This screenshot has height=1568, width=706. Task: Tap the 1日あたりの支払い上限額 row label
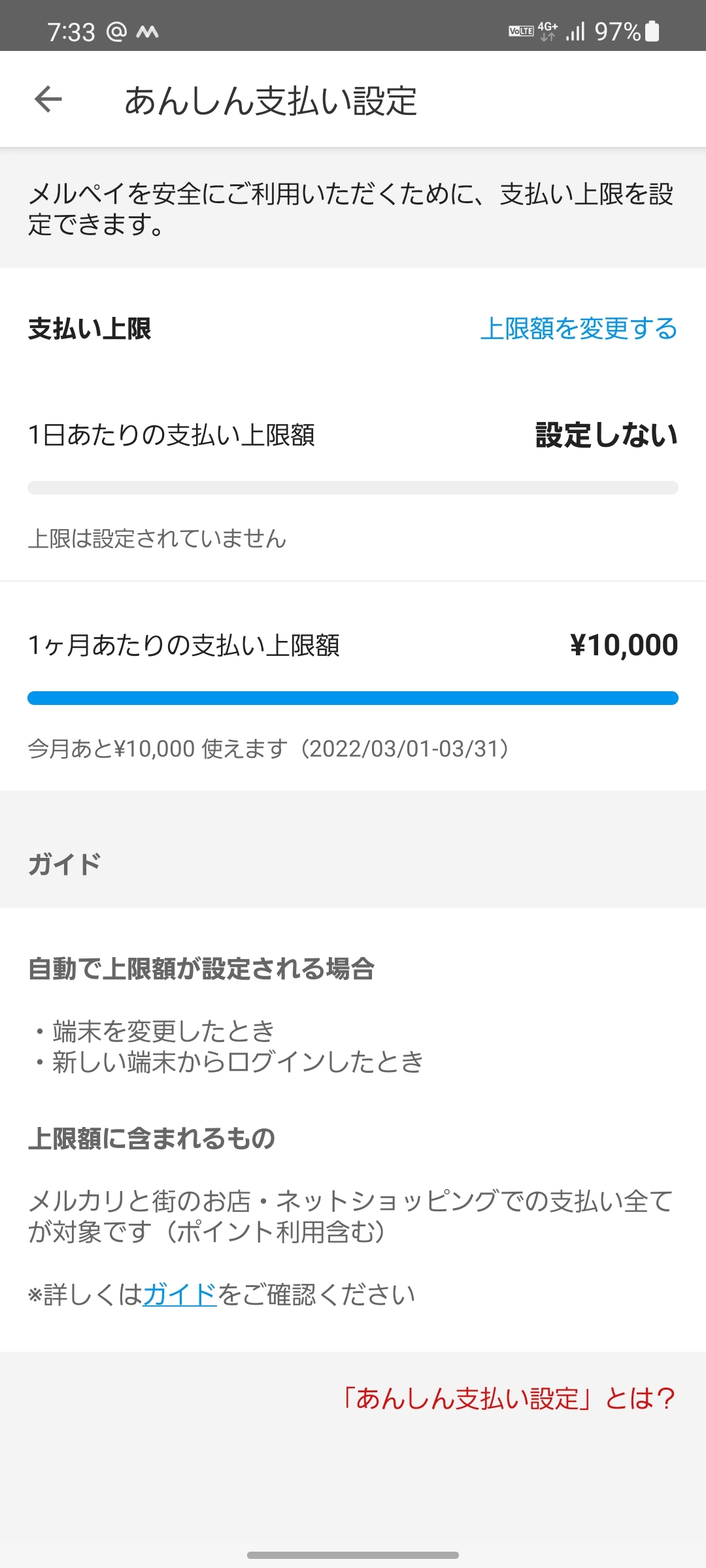tap(171, 435)
